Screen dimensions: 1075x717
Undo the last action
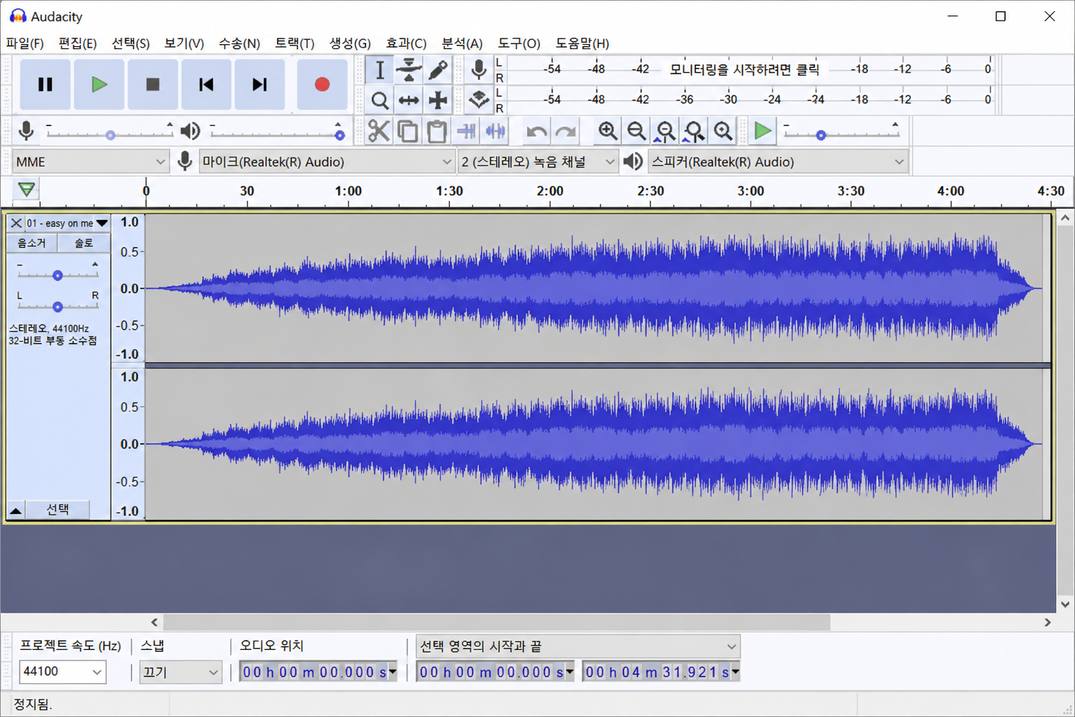[536, 131]
